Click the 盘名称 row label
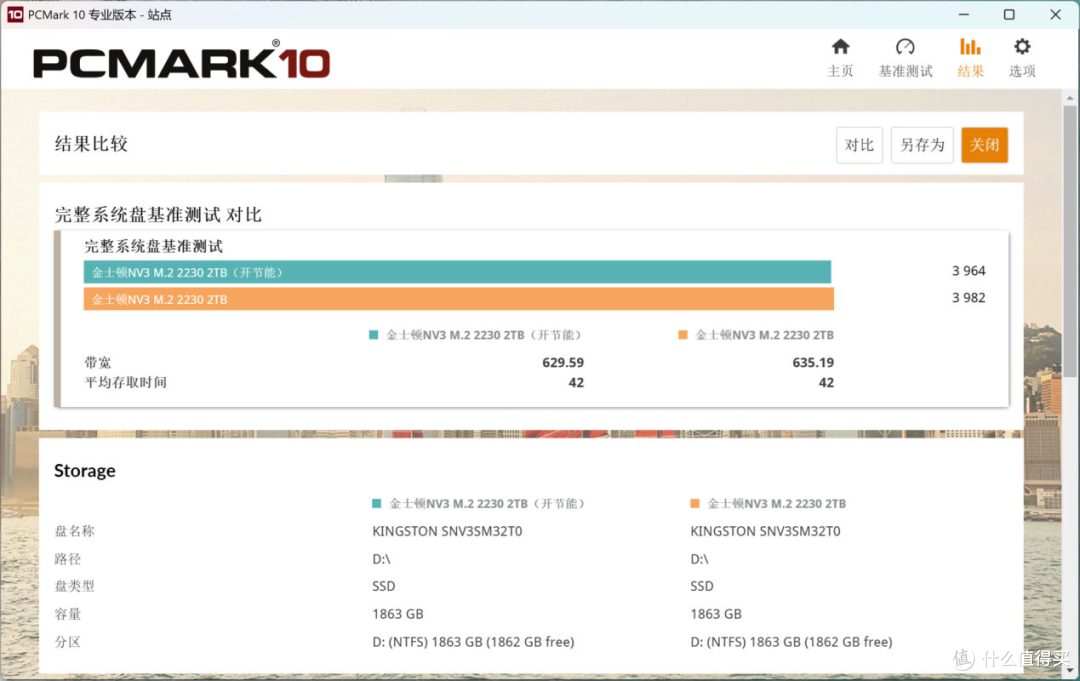Image resolution: width=1080 pixels, height=681 pixels. pyautogui.click(x=74, y=531)
